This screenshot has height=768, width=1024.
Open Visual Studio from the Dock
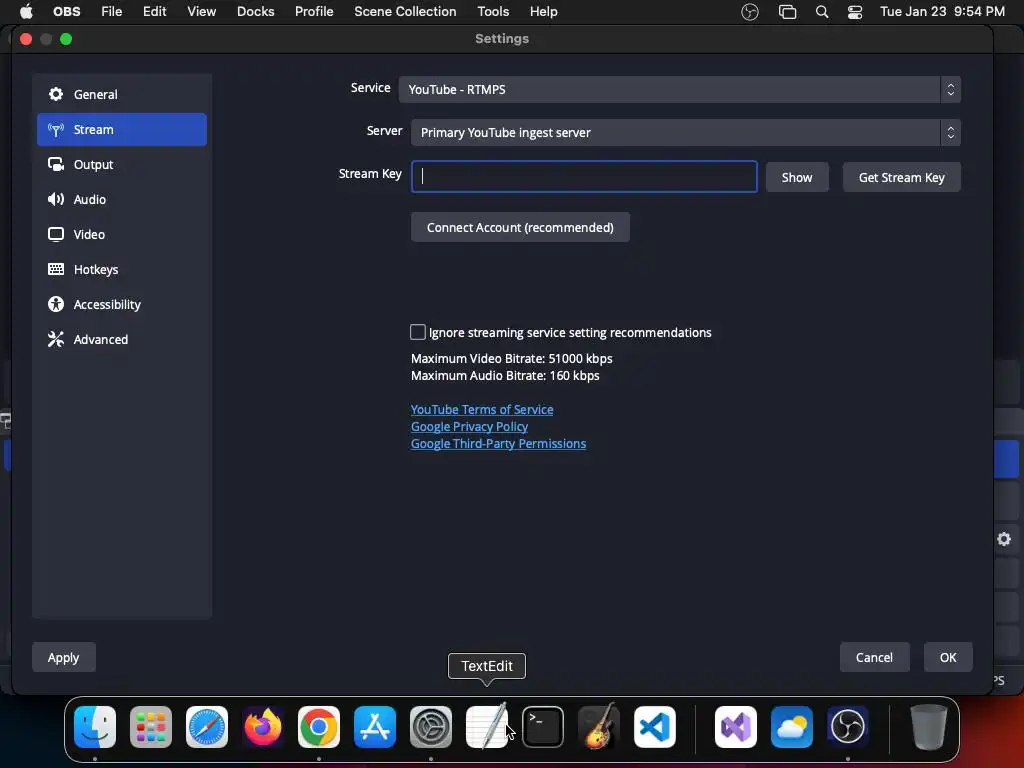pos(736,726)
